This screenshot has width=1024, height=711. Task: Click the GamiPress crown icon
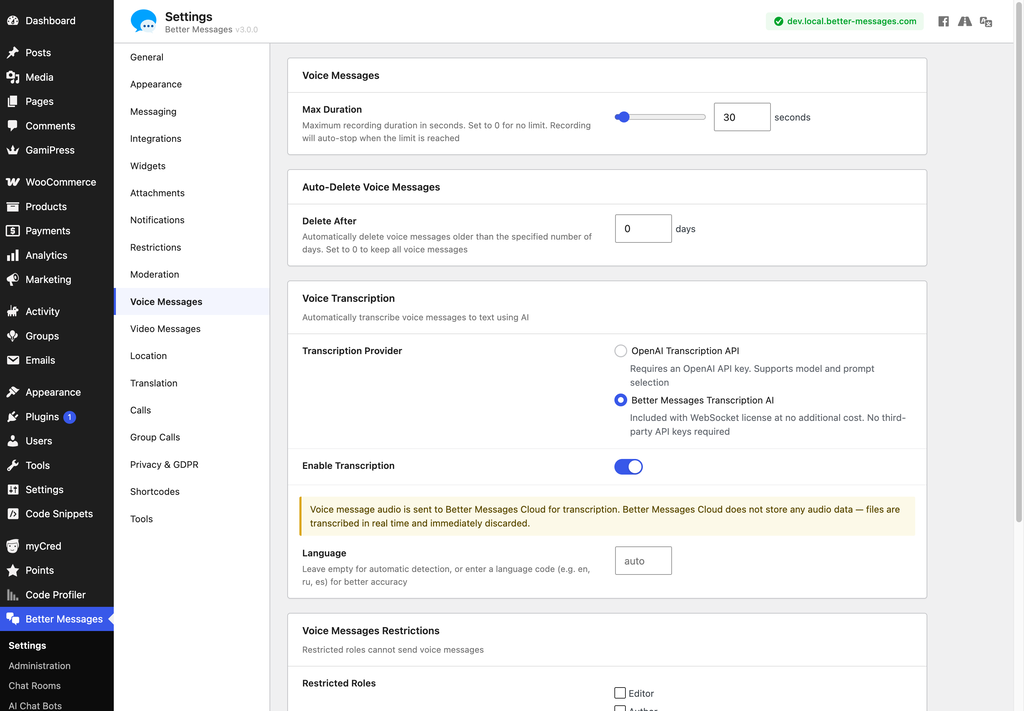(x=12, y=150)
